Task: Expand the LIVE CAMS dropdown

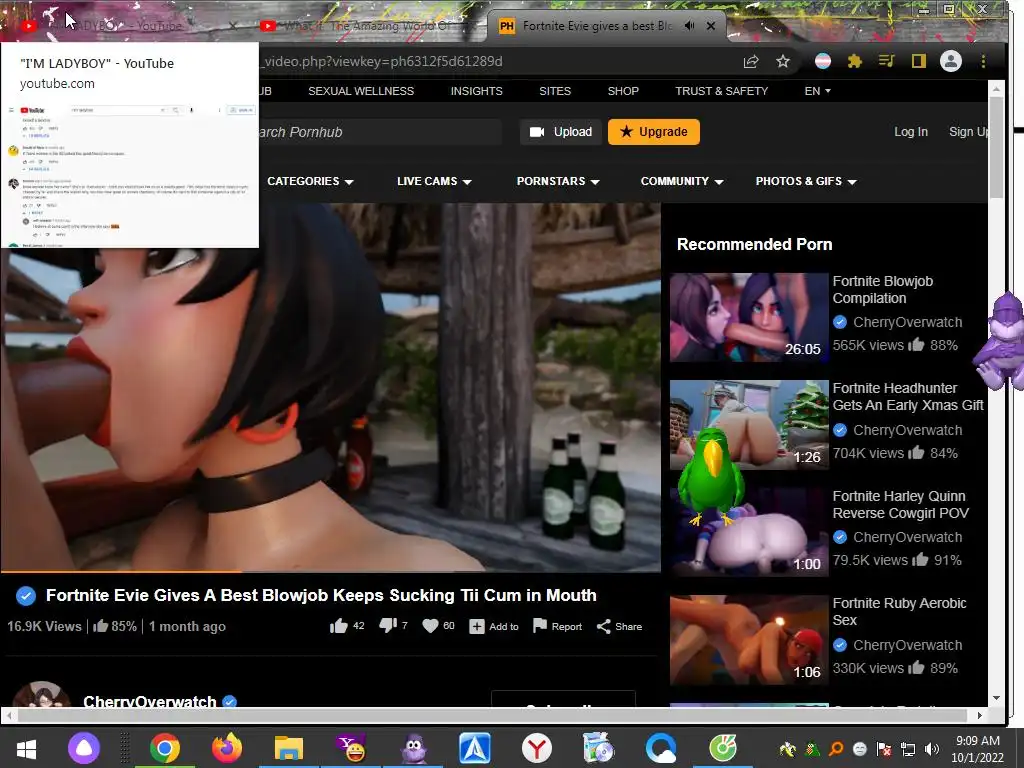Action: pyautogui.click(x=434, y=182)
